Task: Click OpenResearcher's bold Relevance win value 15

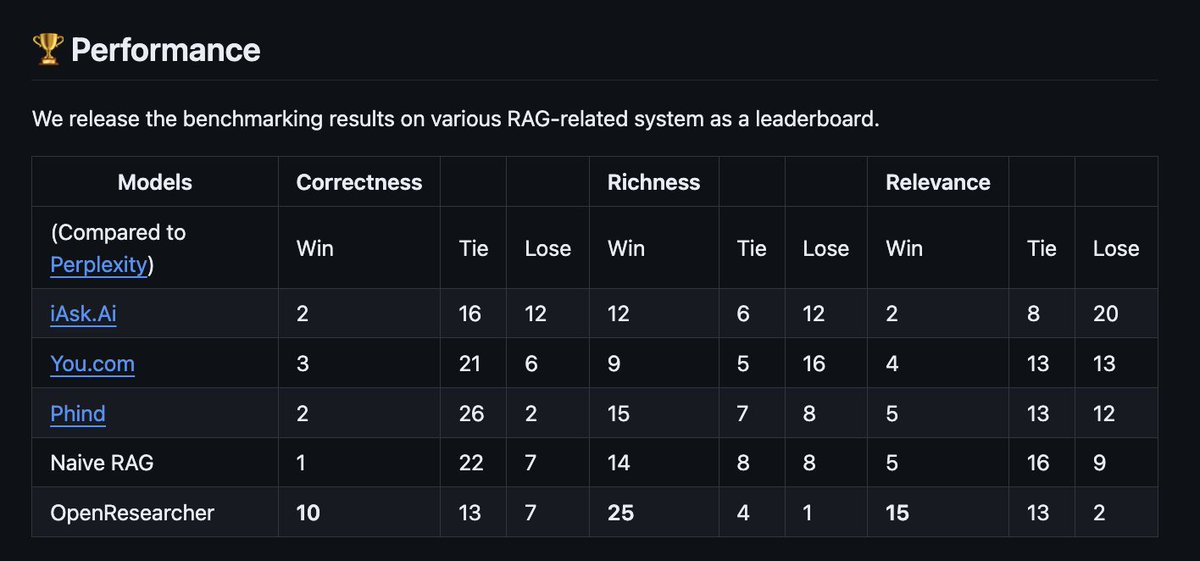Action: (898, 513)
